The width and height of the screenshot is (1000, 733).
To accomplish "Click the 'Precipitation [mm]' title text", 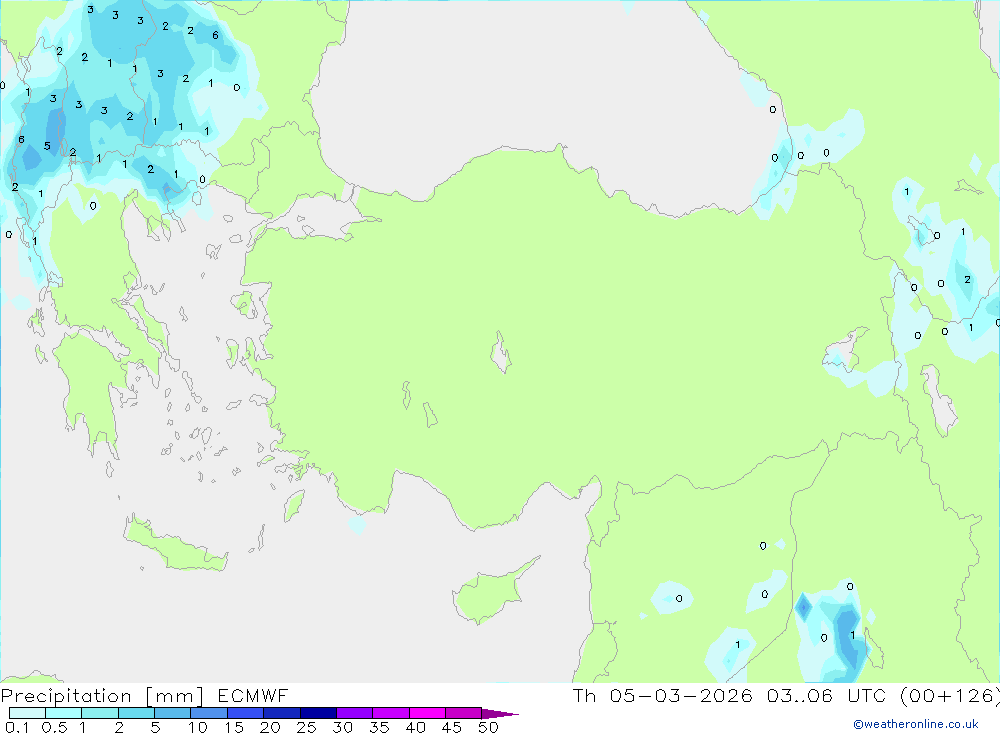I will pos(102,696).
